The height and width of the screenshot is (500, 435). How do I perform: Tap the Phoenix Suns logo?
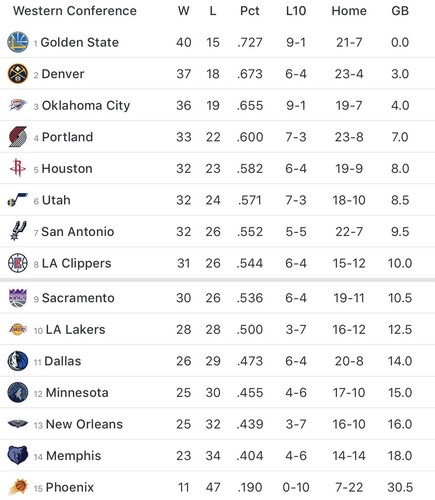[18, 487]
